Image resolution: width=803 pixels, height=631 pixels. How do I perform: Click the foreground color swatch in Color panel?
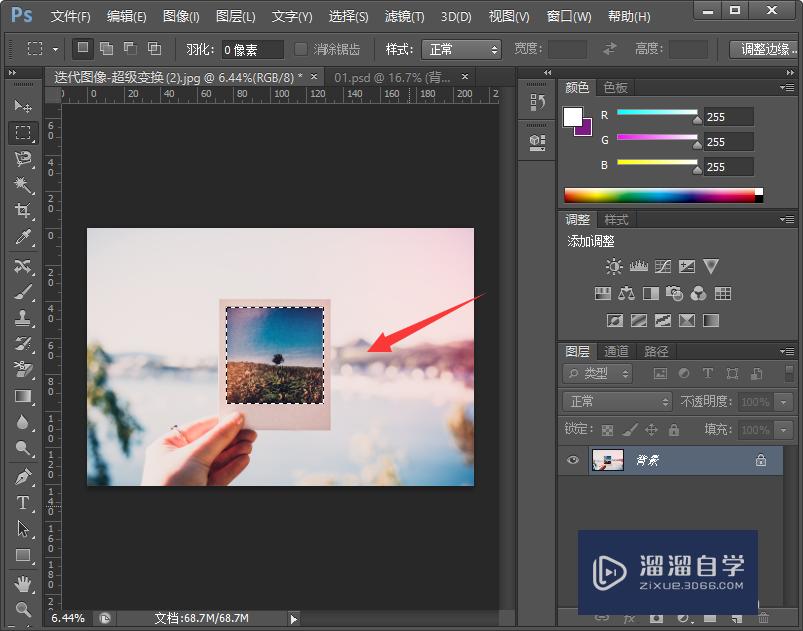pos(573,117)
